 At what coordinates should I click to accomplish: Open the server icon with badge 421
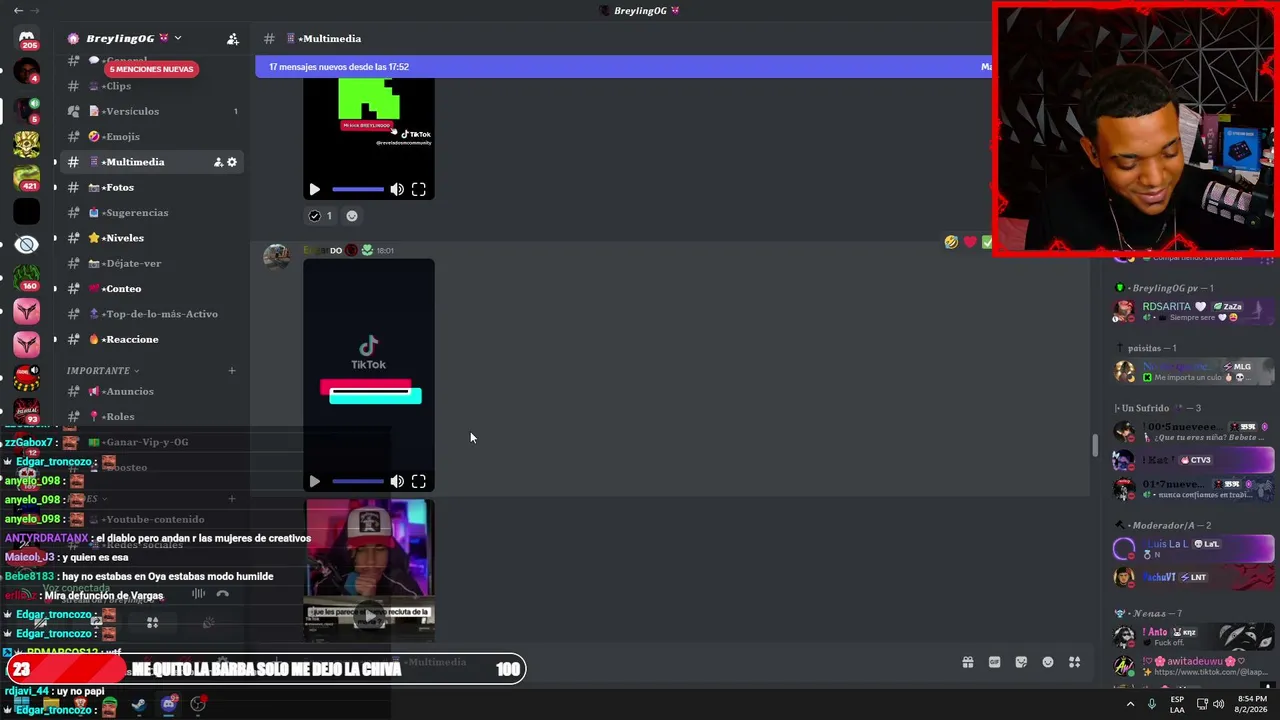click(27, 177)
